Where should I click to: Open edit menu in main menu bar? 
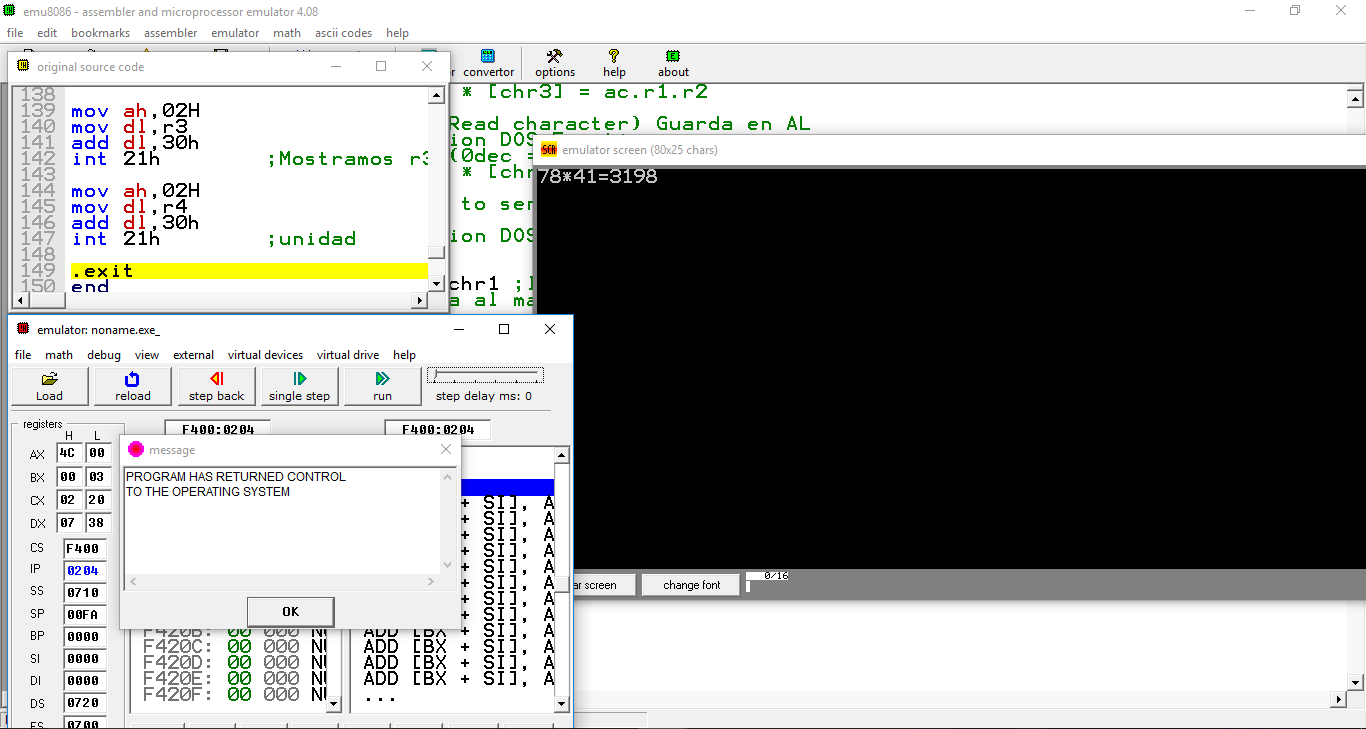(47, 33)
